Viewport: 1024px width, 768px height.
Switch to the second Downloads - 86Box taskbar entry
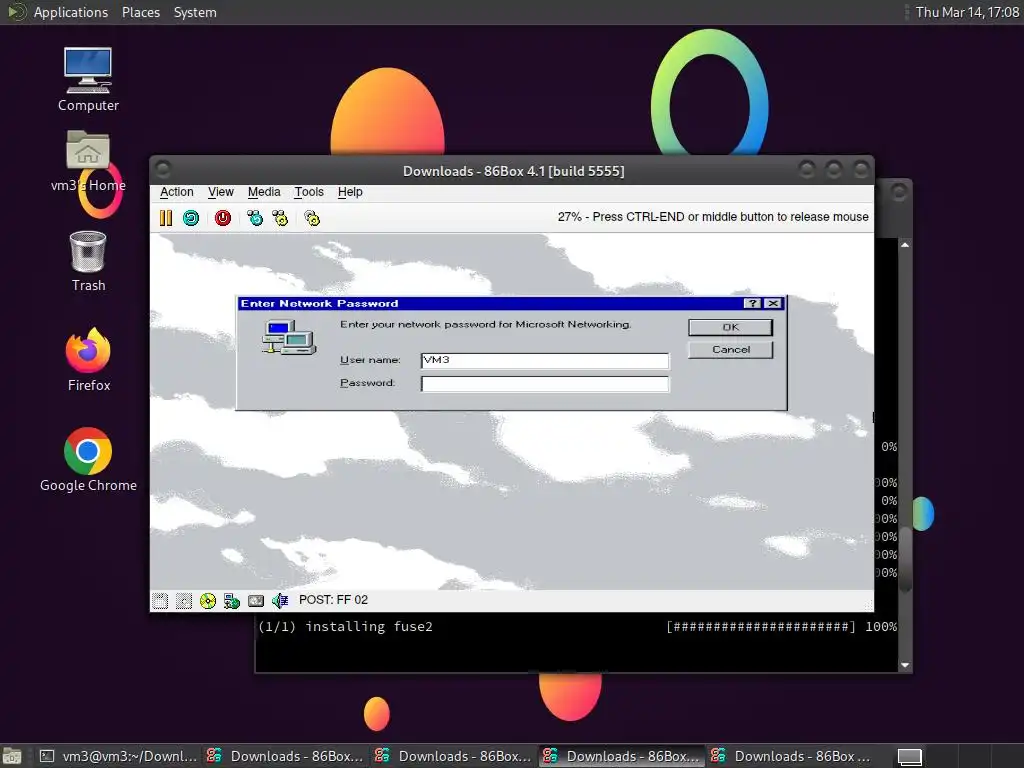click(x=454, y=756)
